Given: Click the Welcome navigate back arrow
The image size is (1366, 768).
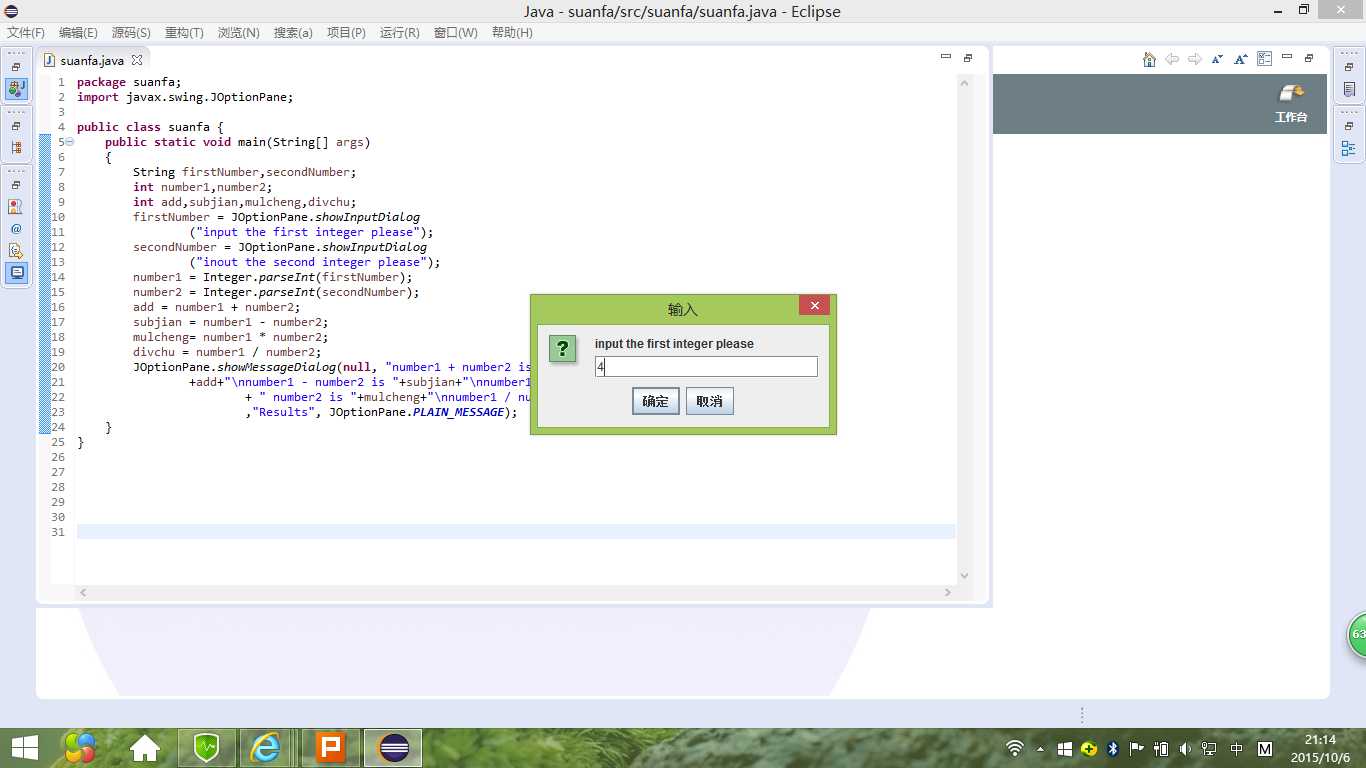Looking at the screenshot, I should [x=1172, y=59].
